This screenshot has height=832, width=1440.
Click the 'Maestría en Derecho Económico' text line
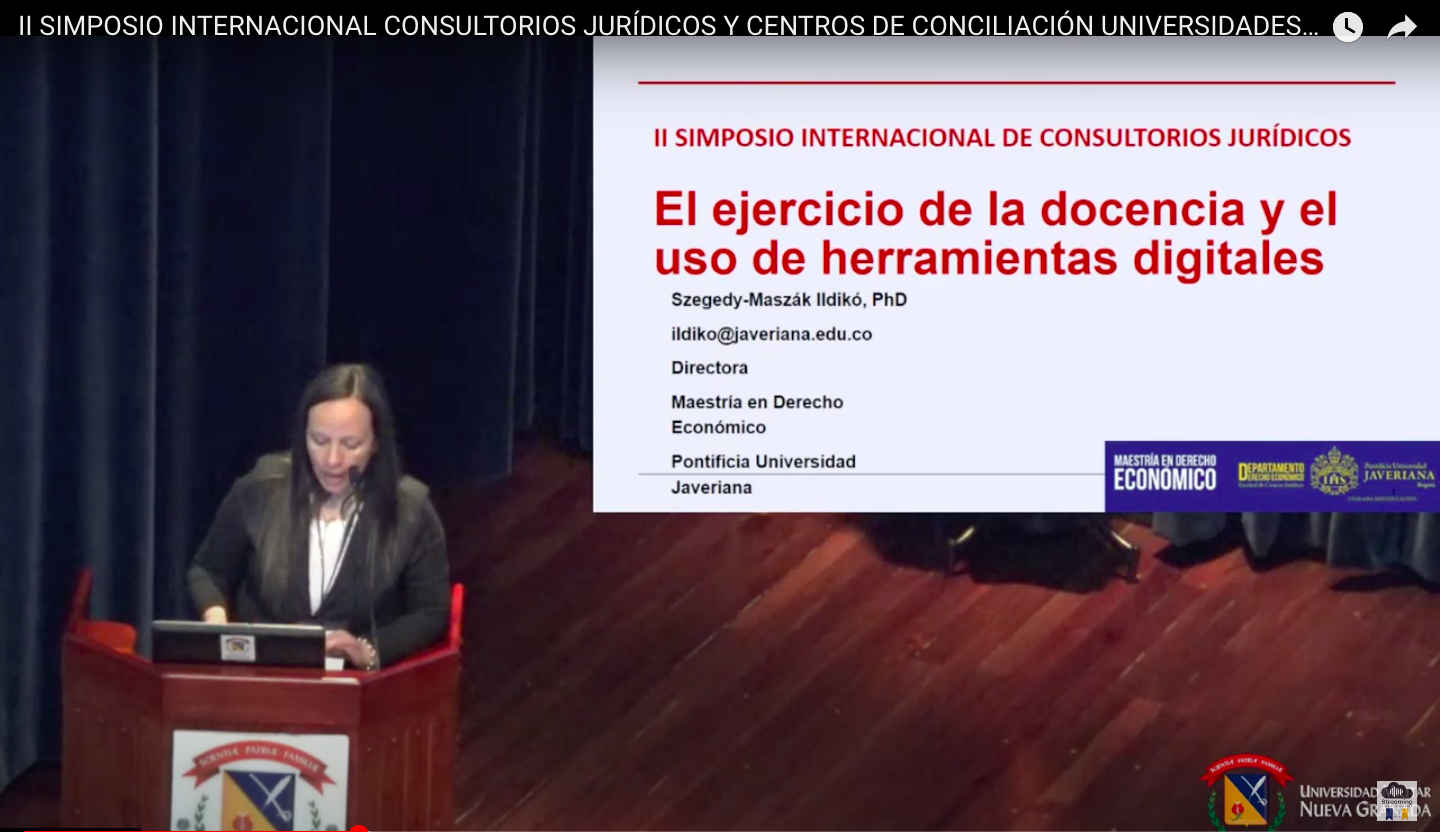757,414
